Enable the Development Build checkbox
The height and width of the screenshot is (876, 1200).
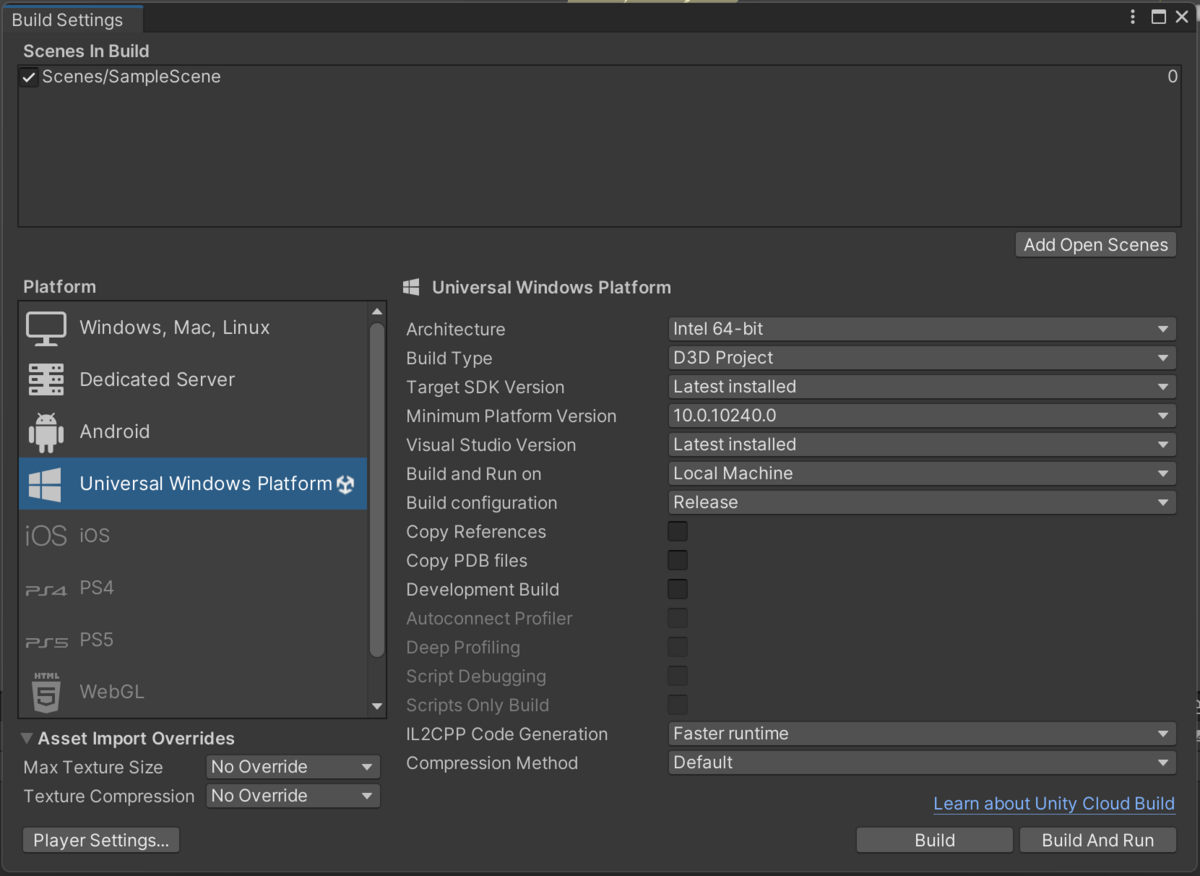[x=678, y=589]
